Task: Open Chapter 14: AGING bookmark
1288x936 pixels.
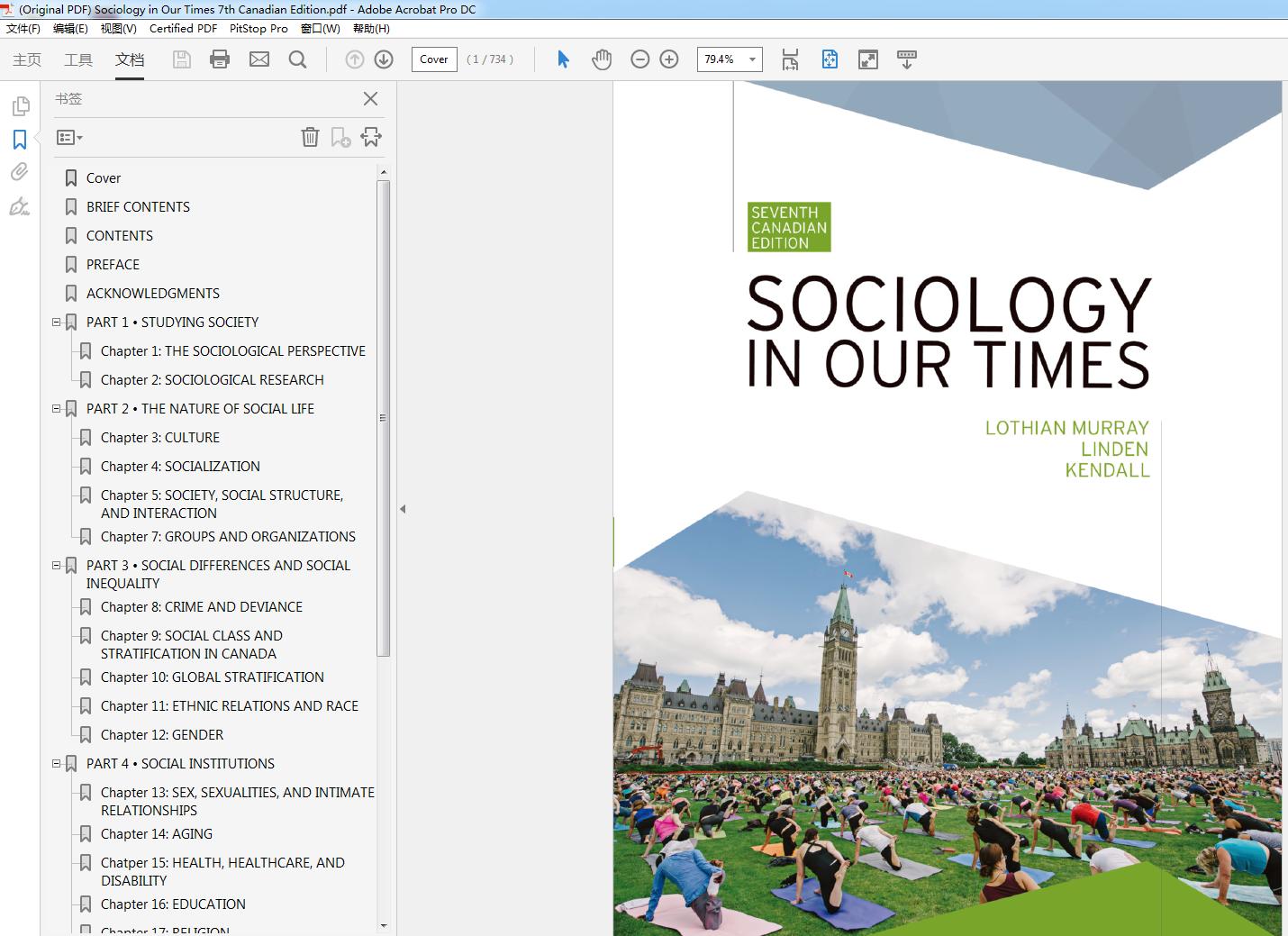Action: [157, 834]
